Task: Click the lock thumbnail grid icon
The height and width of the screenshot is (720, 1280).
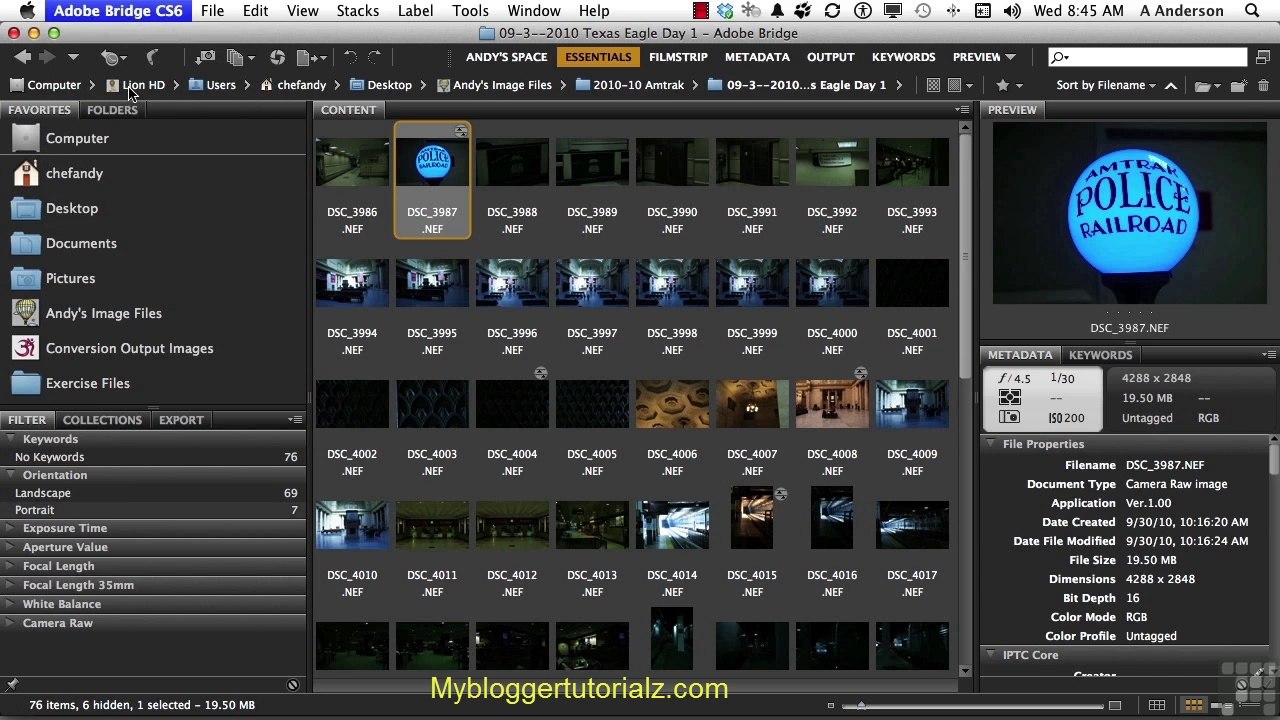Action: [1157, 705]
